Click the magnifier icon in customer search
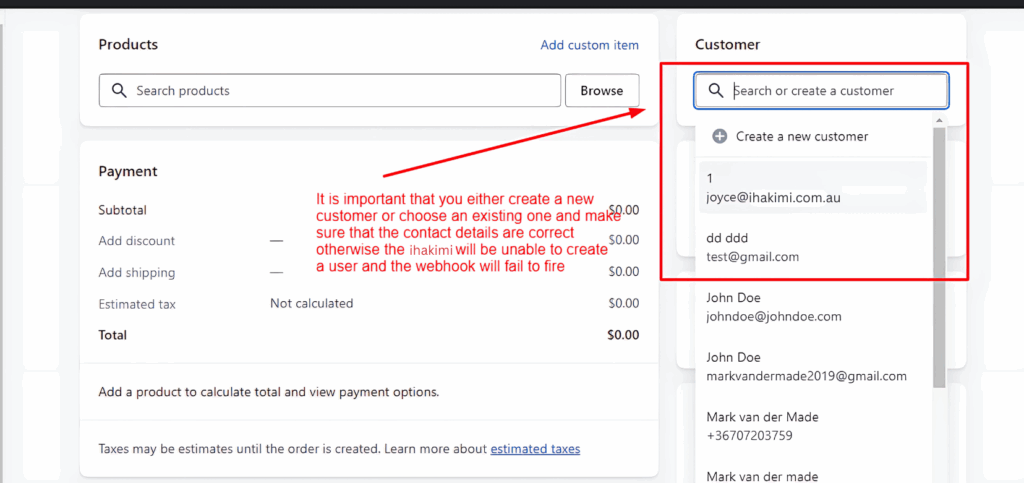 click(x=715, y=91)
